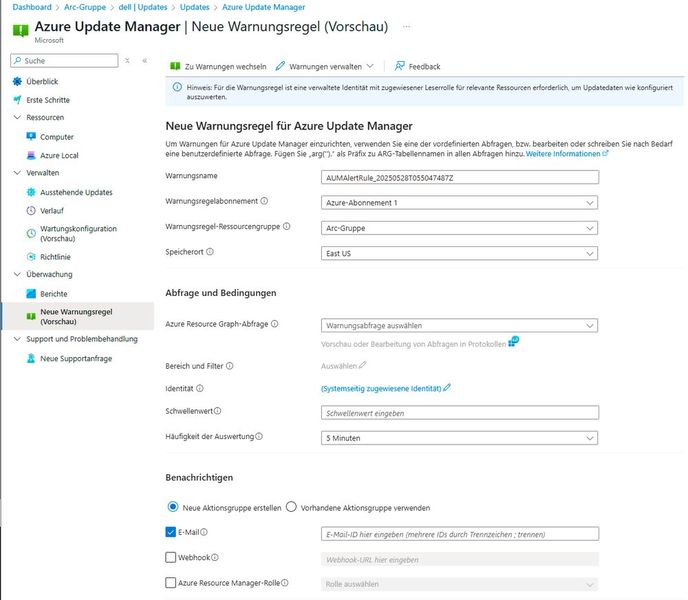The height and width of the screenshot is (600, 688).
Task: Open the Rolle auswählen dropdown
Action: 459,584
